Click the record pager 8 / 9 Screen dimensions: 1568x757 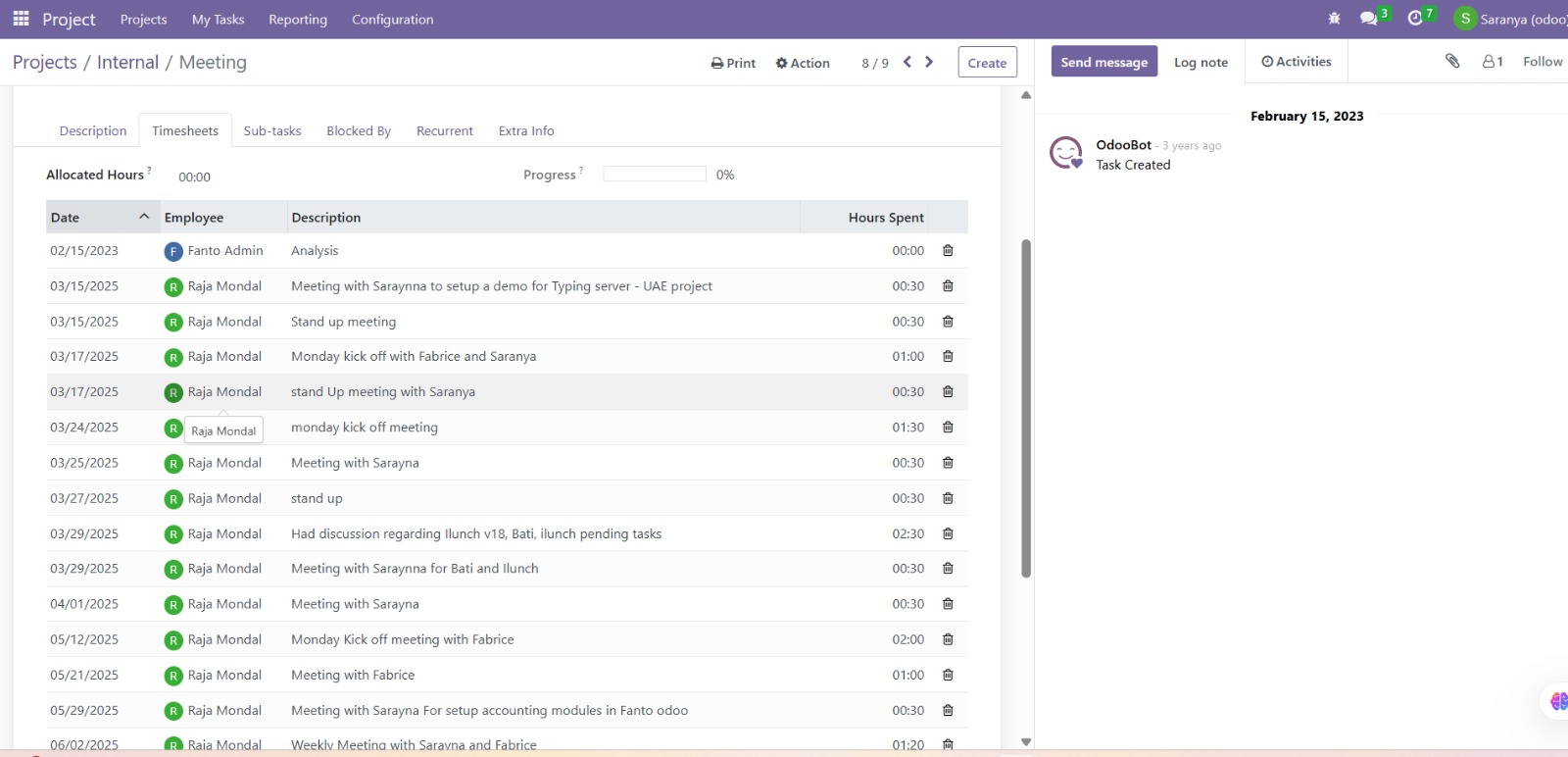(875, 63)
